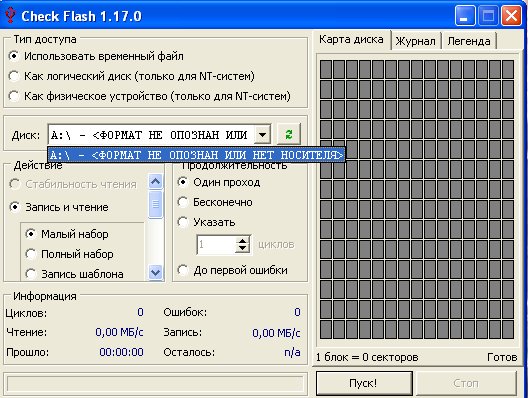Image resolution: width=528 pixels, height=398 pixels.
Task: Pick highlighted 'A:\ - ФОРМАТ НЕ ОПОЗНАН' list entry
Action: click(196, 155)
